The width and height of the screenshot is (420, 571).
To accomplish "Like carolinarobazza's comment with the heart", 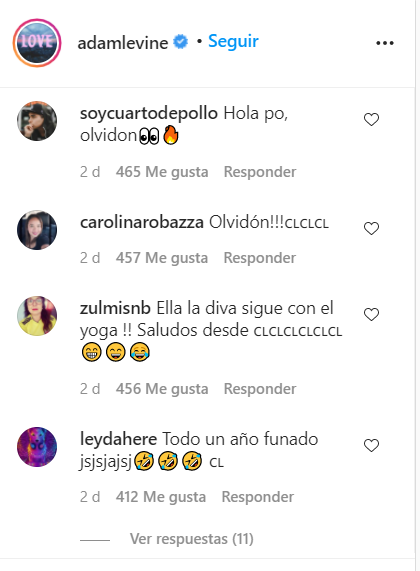I will [371, 228].
